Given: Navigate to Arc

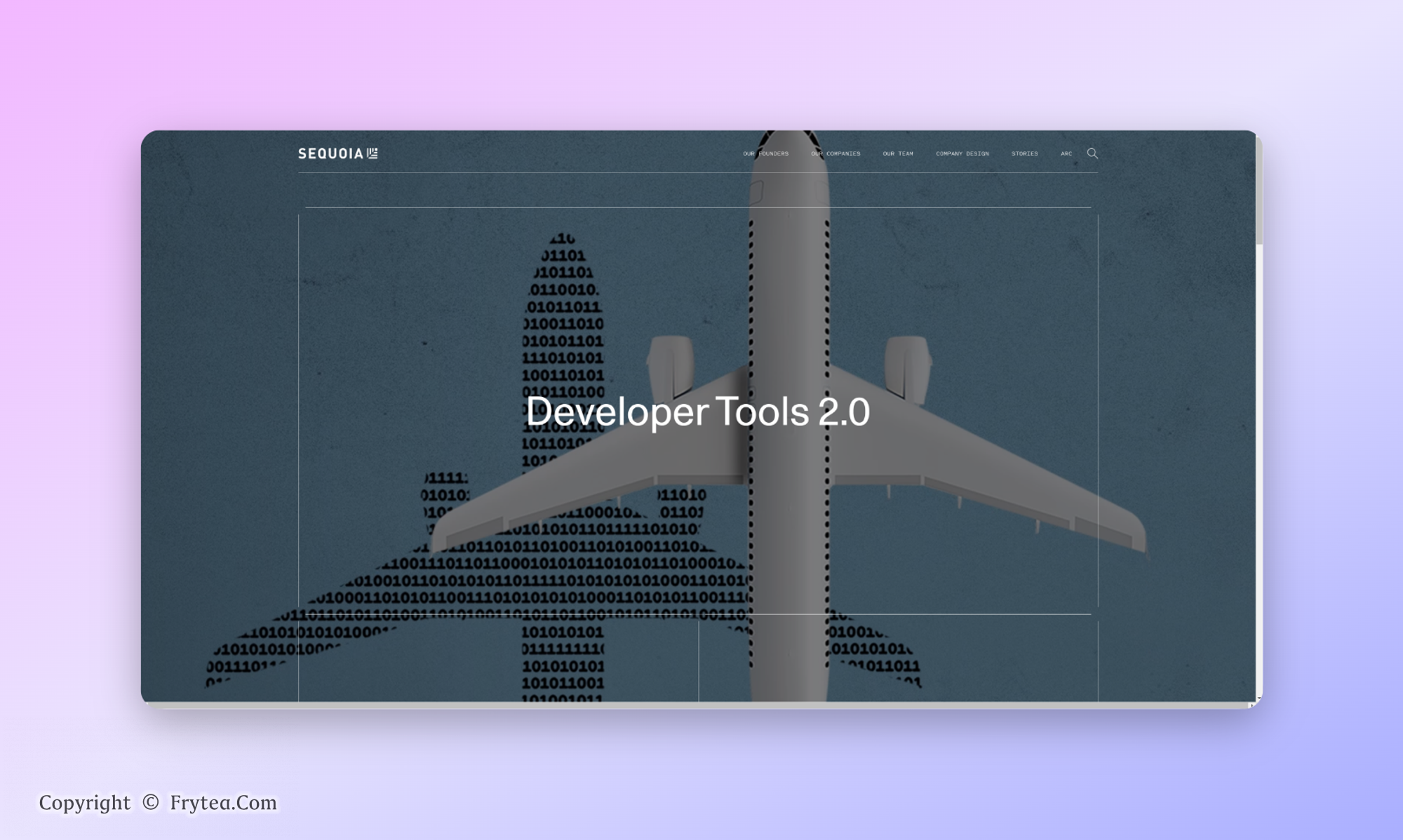Looking at the screenshot, I should pyautogui.click(x=1066, y=154).
